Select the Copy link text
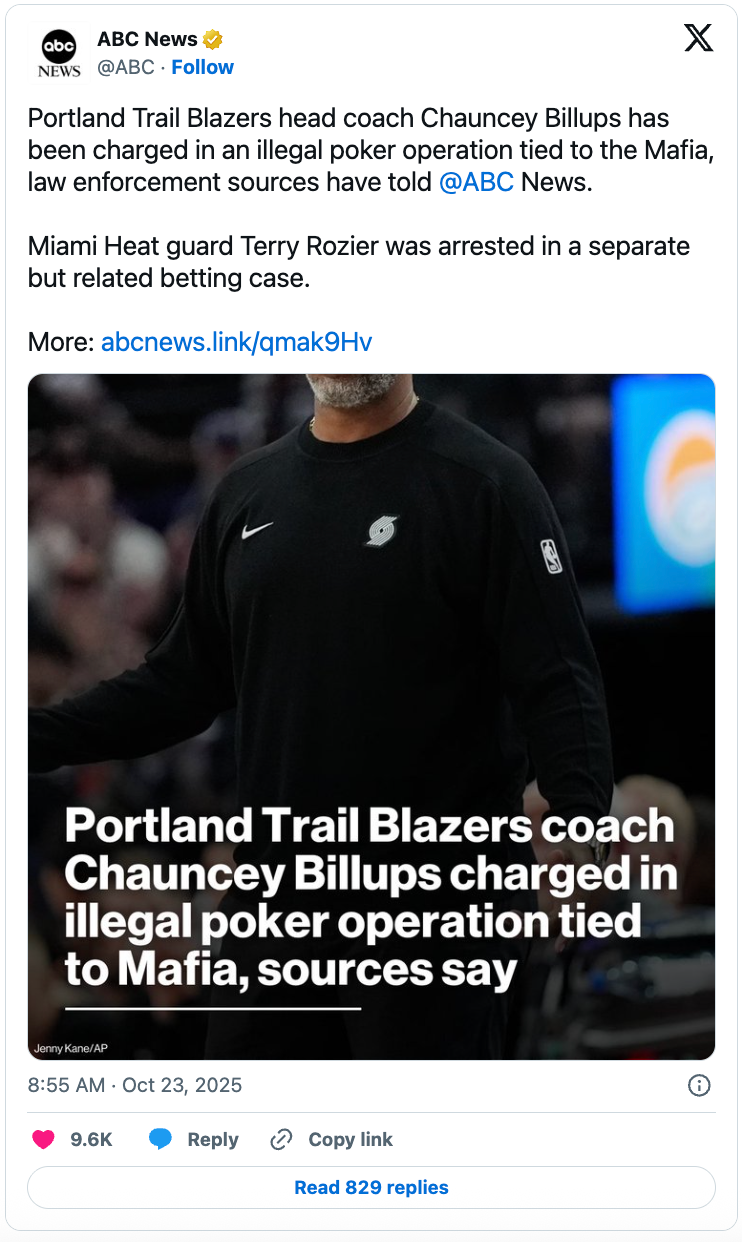Viewport: 742px width, 1242px height. (350, 1139)
